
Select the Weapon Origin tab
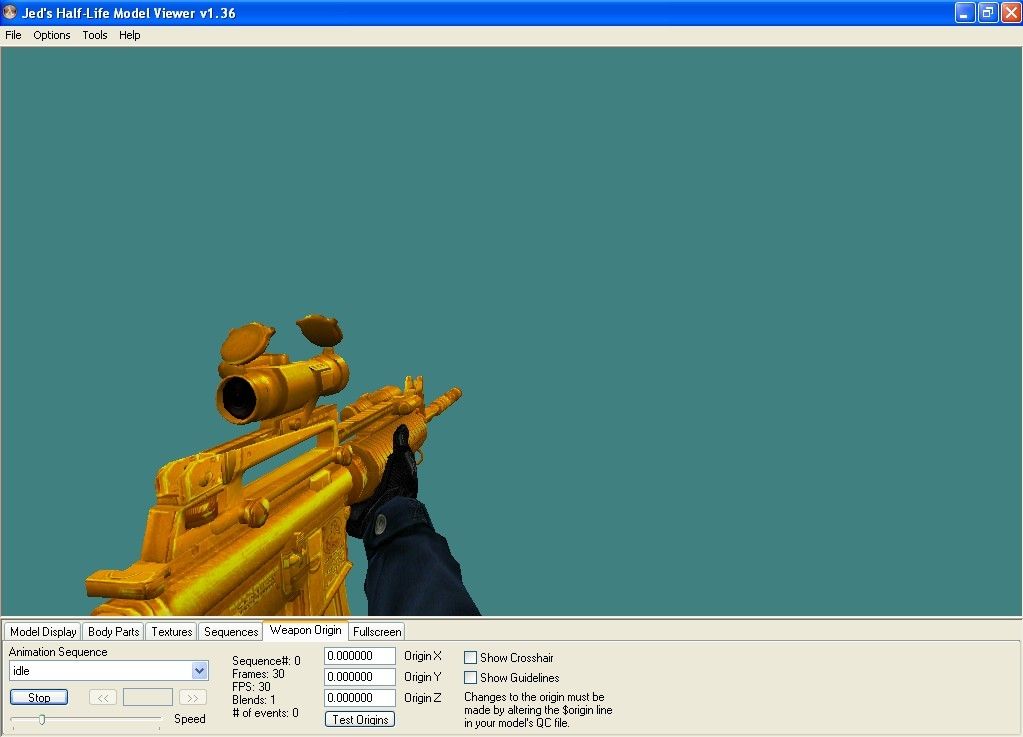coord(305,630)
